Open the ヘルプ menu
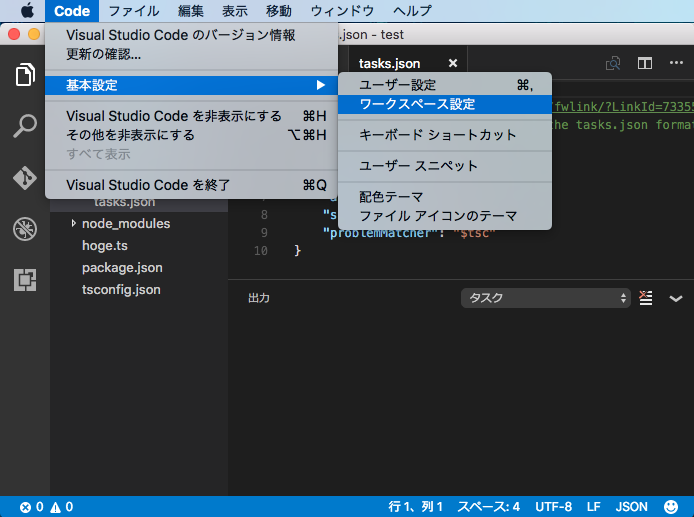Screen dimensions: 694x517 (412, 11)
